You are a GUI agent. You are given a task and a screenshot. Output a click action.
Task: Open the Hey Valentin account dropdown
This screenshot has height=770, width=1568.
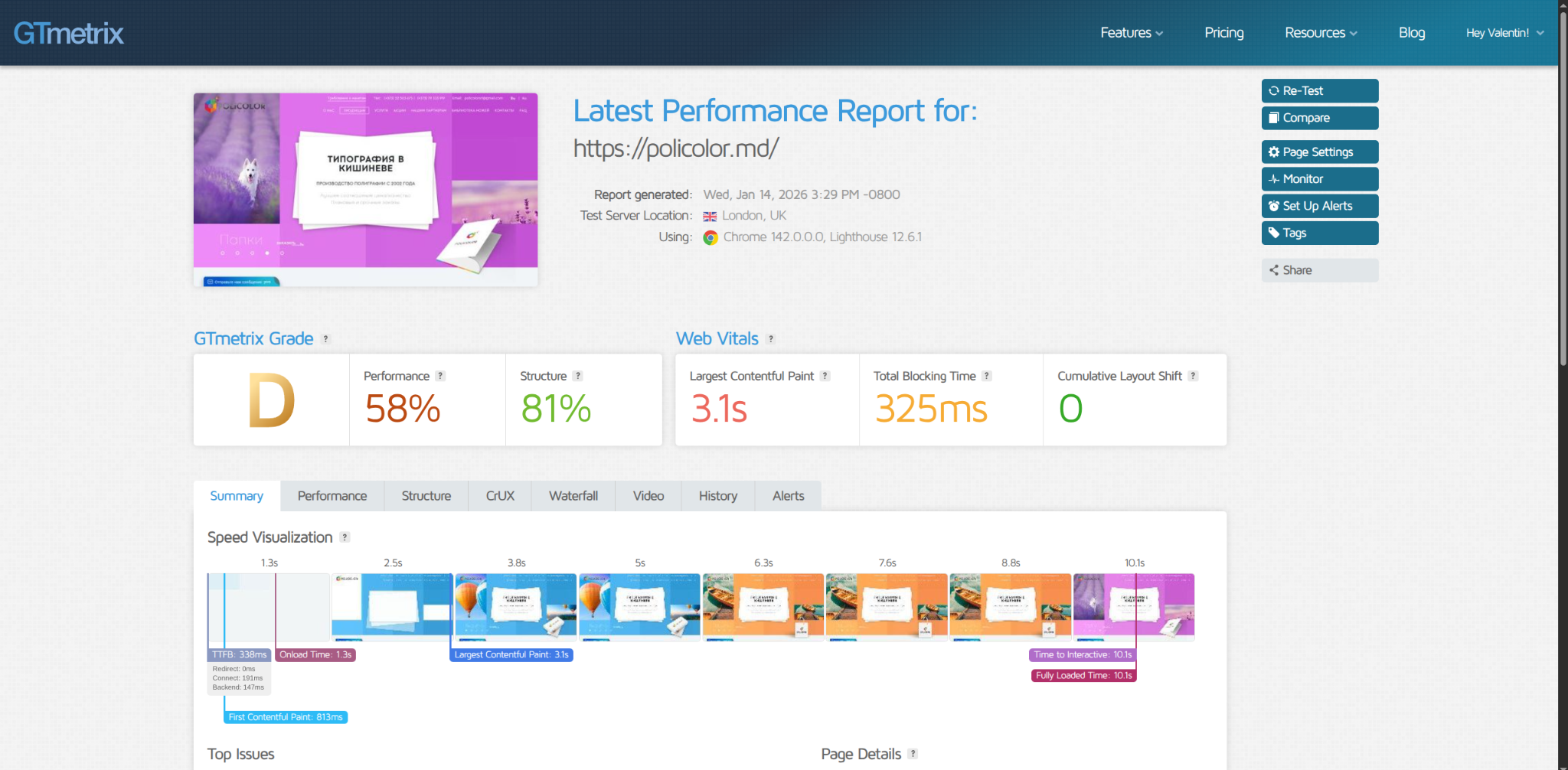coord(1504,33)
